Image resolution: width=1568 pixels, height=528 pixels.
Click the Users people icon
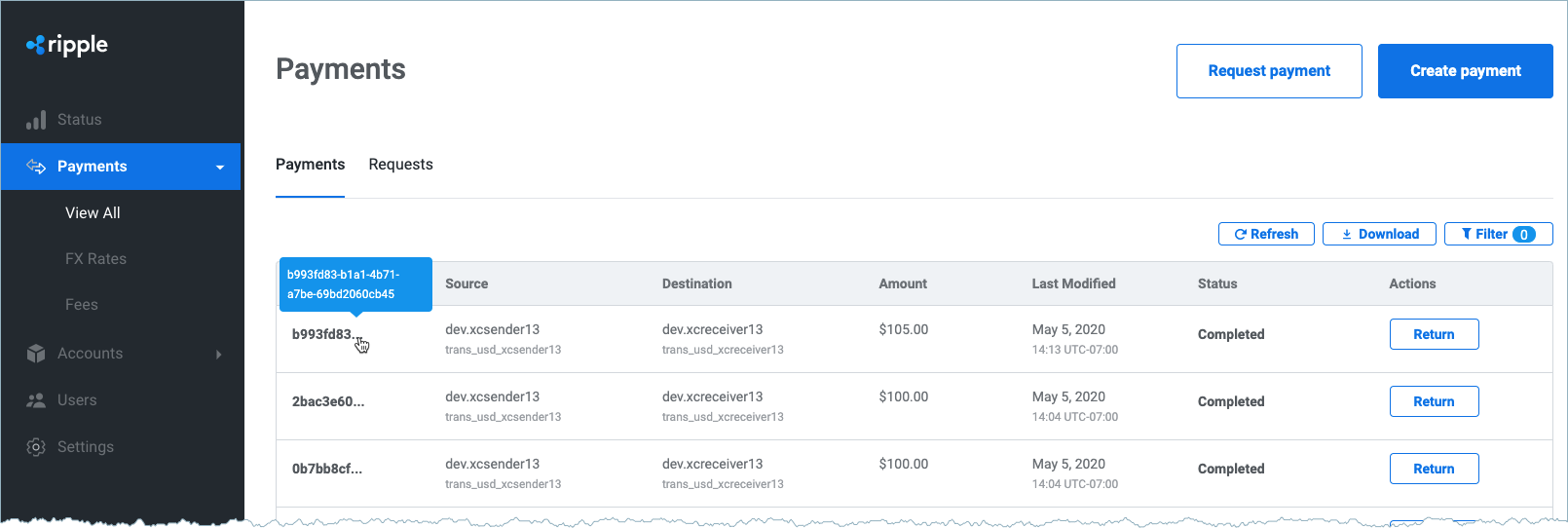(x=36, y=400)
